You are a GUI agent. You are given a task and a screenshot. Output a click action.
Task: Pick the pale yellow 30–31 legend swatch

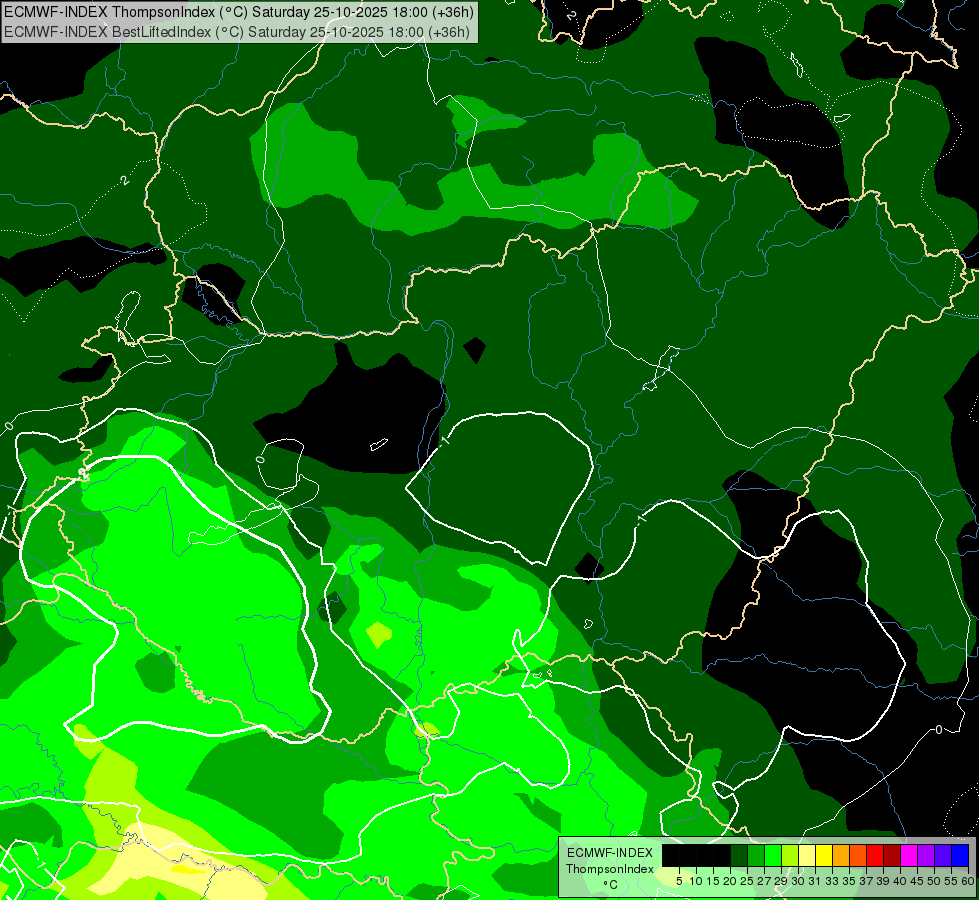[807, 855]
